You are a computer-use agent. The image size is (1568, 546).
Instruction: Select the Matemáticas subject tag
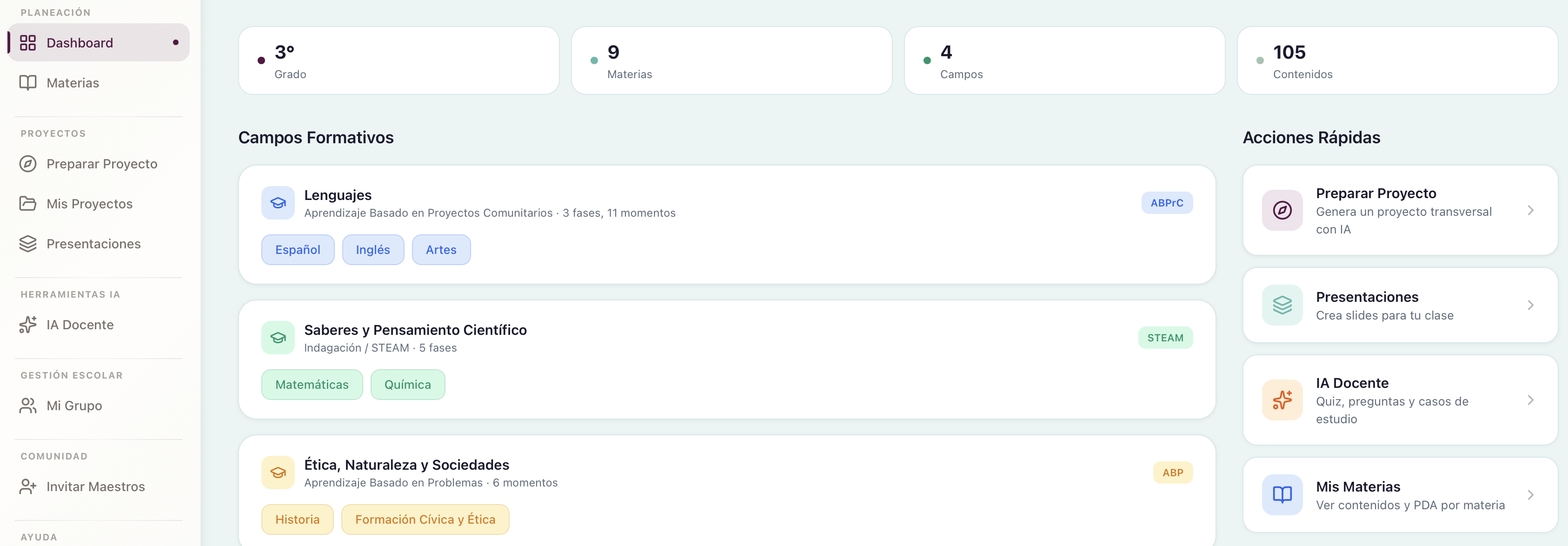(312, 384)
